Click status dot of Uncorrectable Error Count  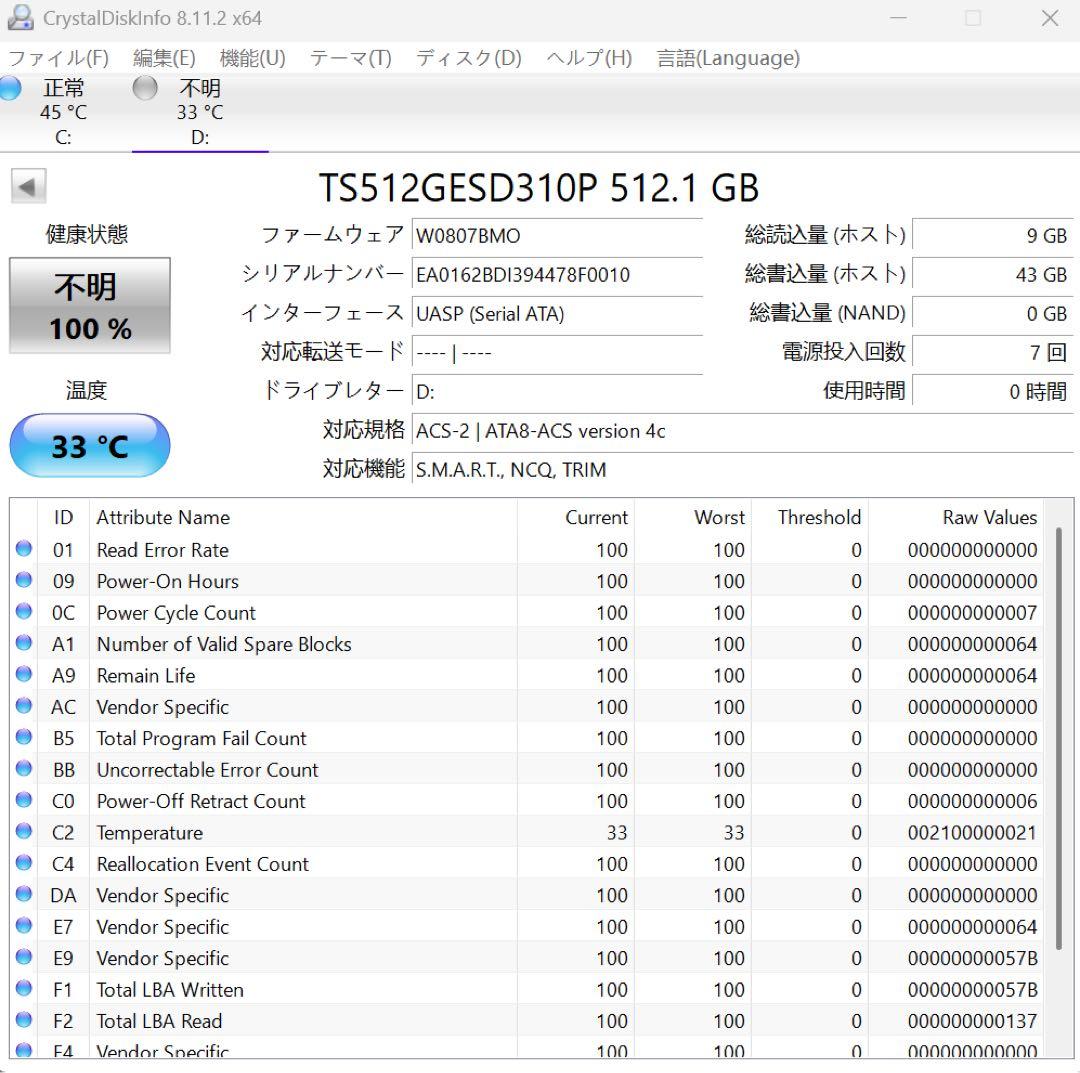pos(23,769)
